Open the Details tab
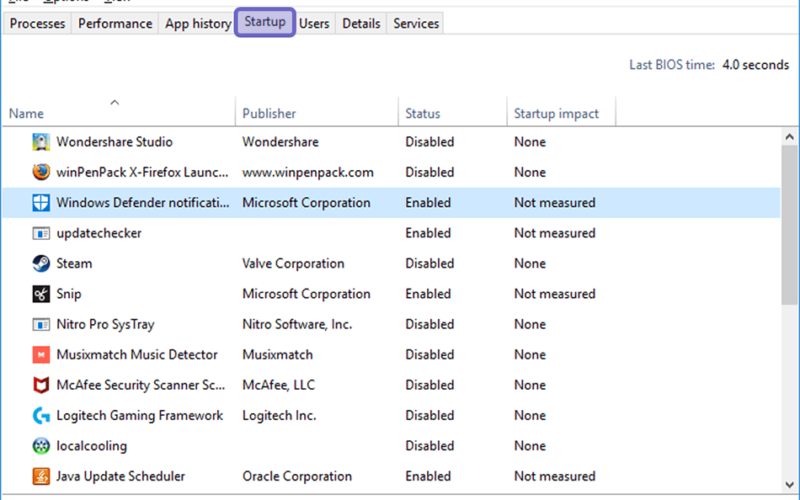The image size is (800, 500). (361, 23)
